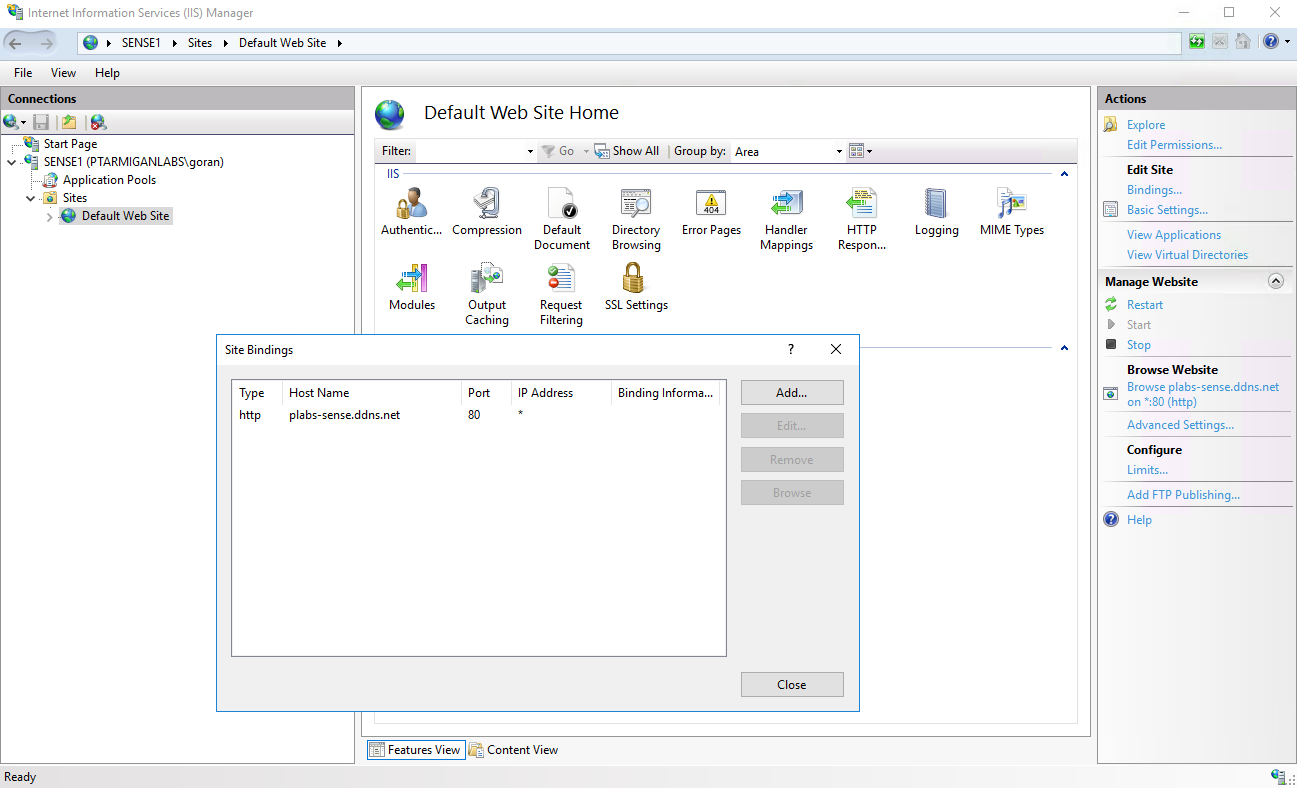Click the home icon beside address bar
This screenshot has height=788, width=1297.
tap(1242, 42)
